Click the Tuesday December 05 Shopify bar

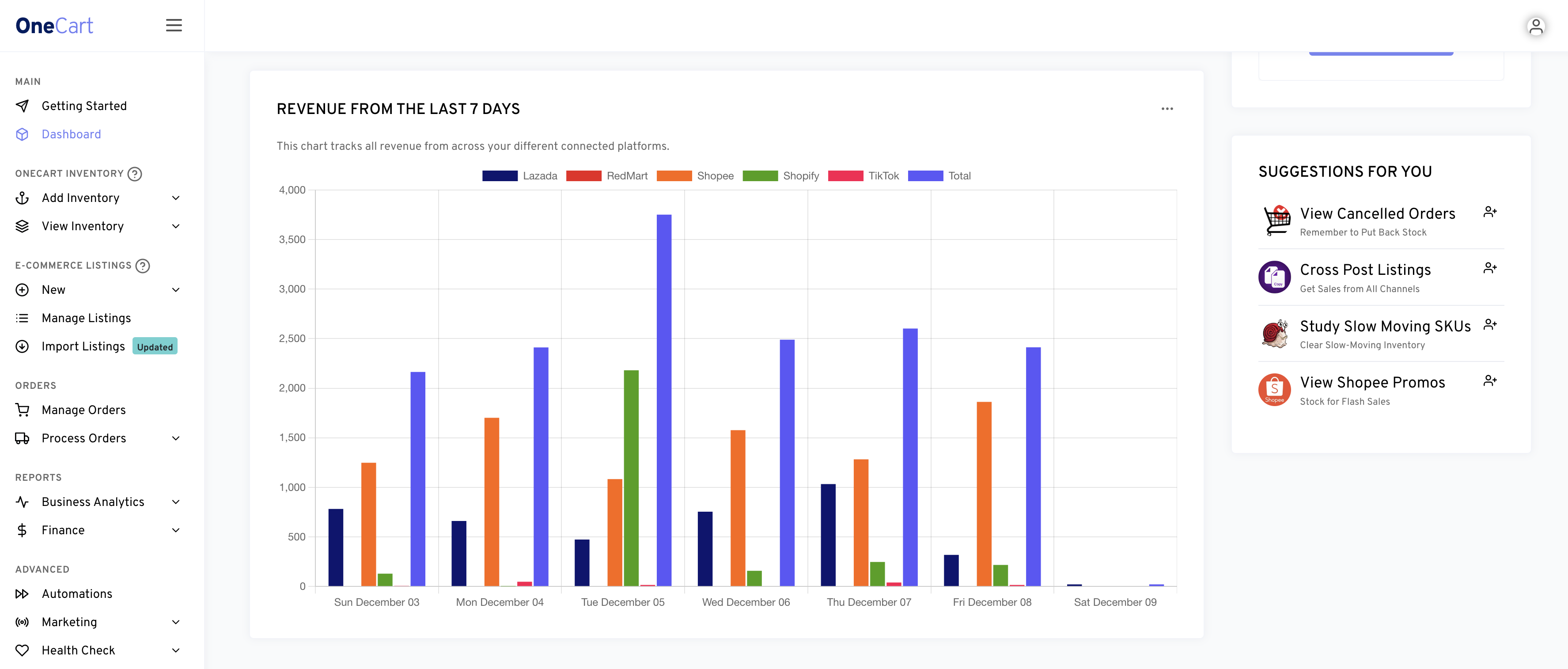pos(631,479)
